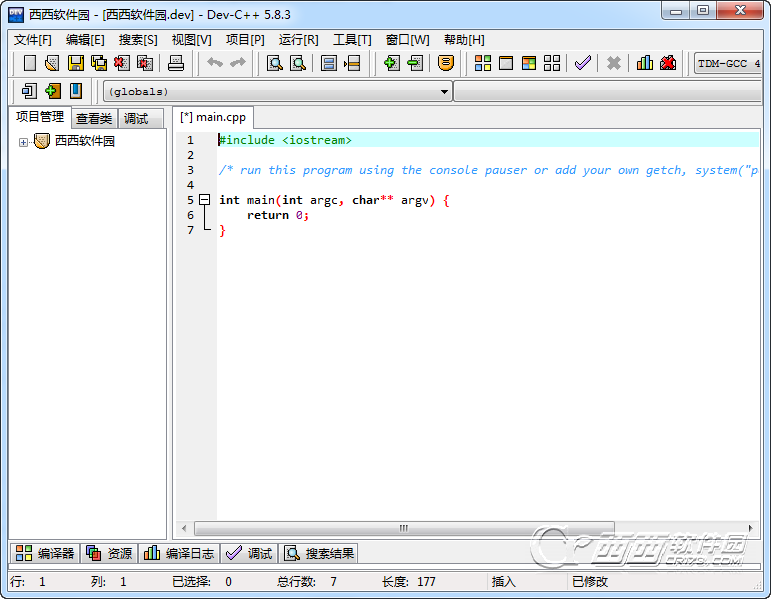Click the Stop execution X icon
Viewport: 771px width, 599px height.
point(614,63)
